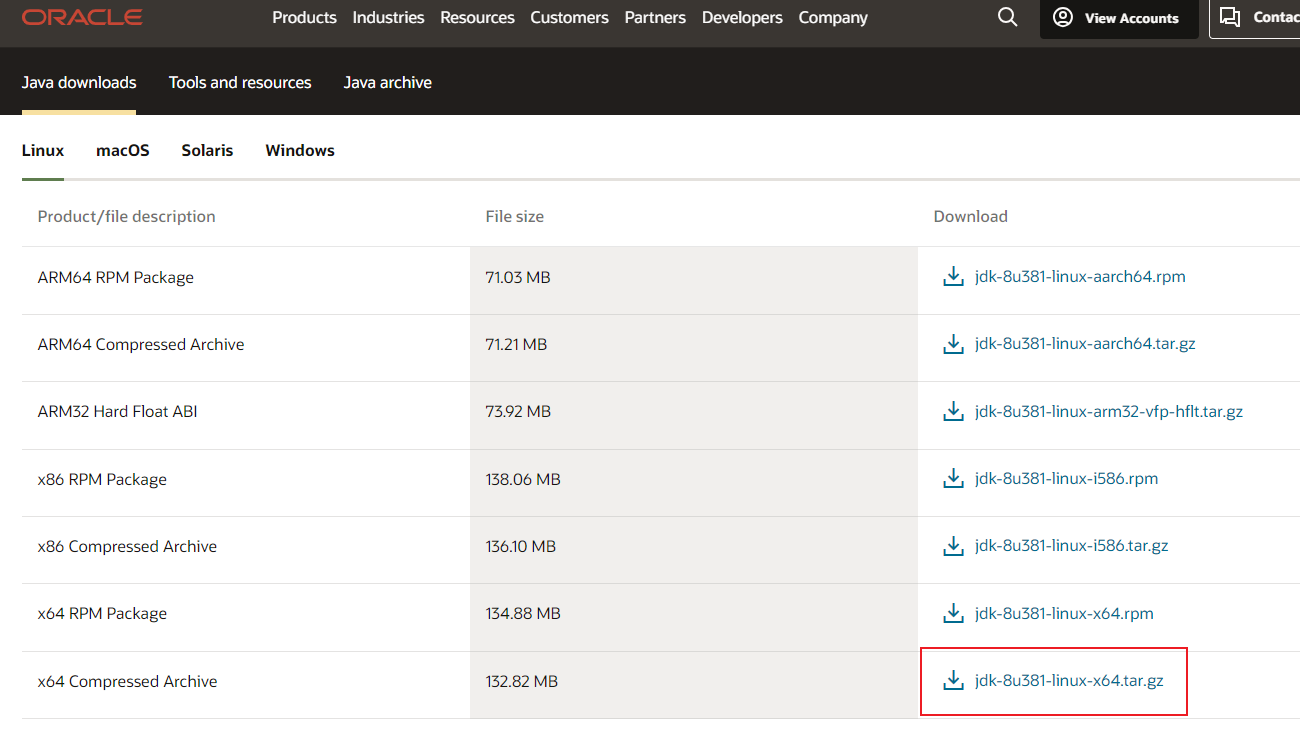Select the ARM32 Hard Float ABI description
Image resolution: width=1300 pixels, height=755 pixels.
coord(118,411)
